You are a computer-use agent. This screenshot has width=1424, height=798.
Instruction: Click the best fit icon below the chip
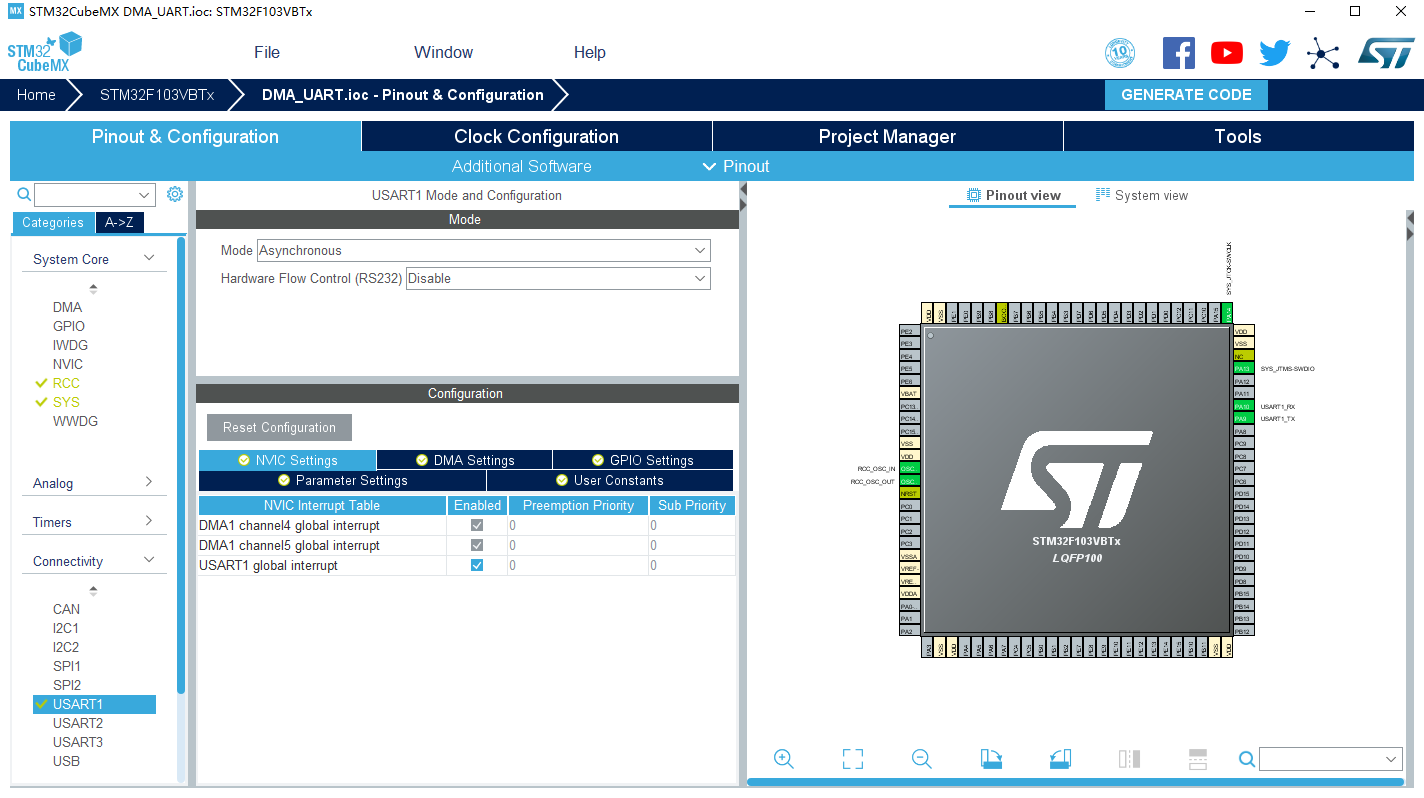click(x=853, y=758)
